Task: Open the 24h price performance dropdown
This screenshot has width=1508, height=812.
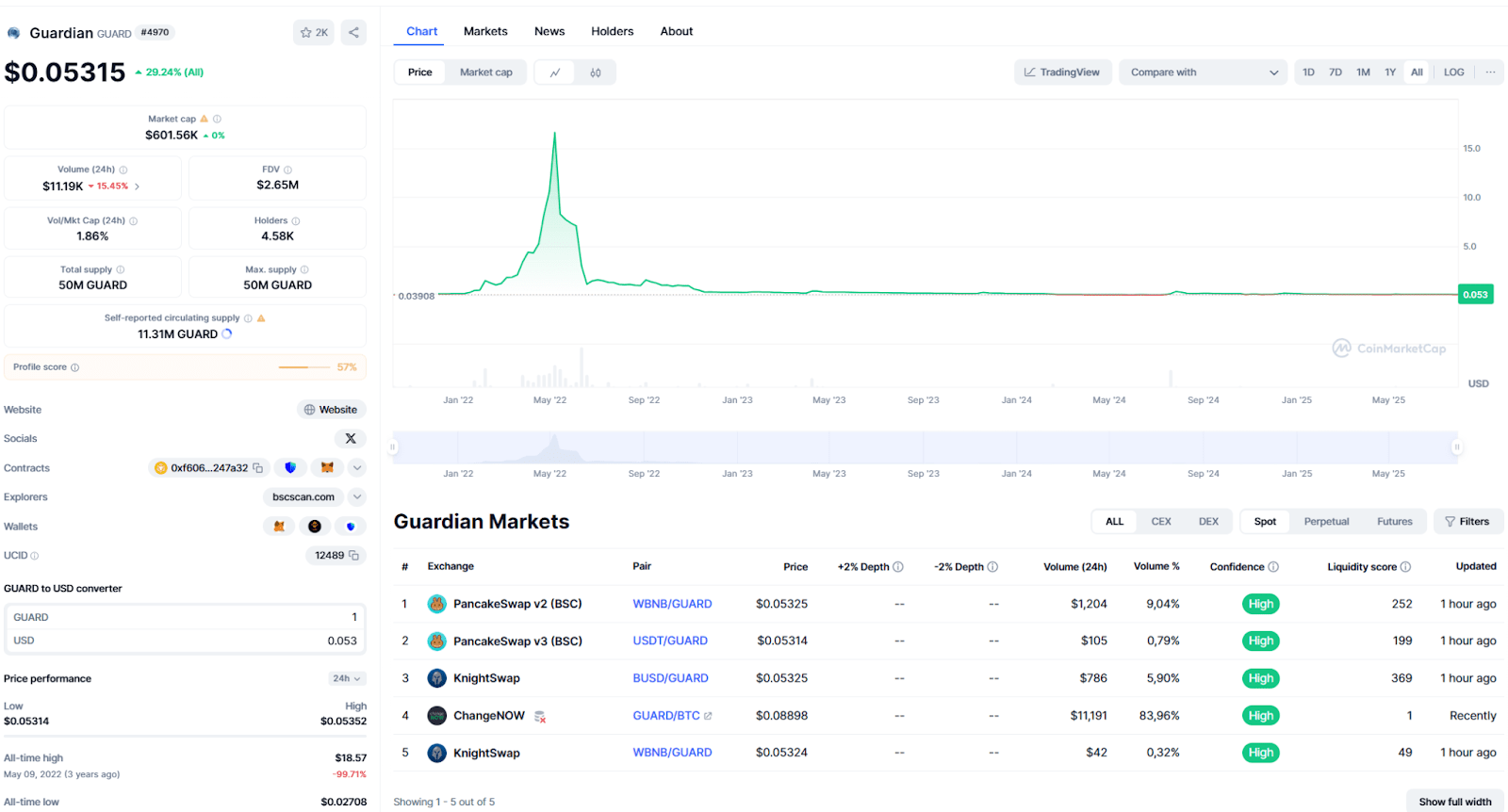Action: coord(347,678)
